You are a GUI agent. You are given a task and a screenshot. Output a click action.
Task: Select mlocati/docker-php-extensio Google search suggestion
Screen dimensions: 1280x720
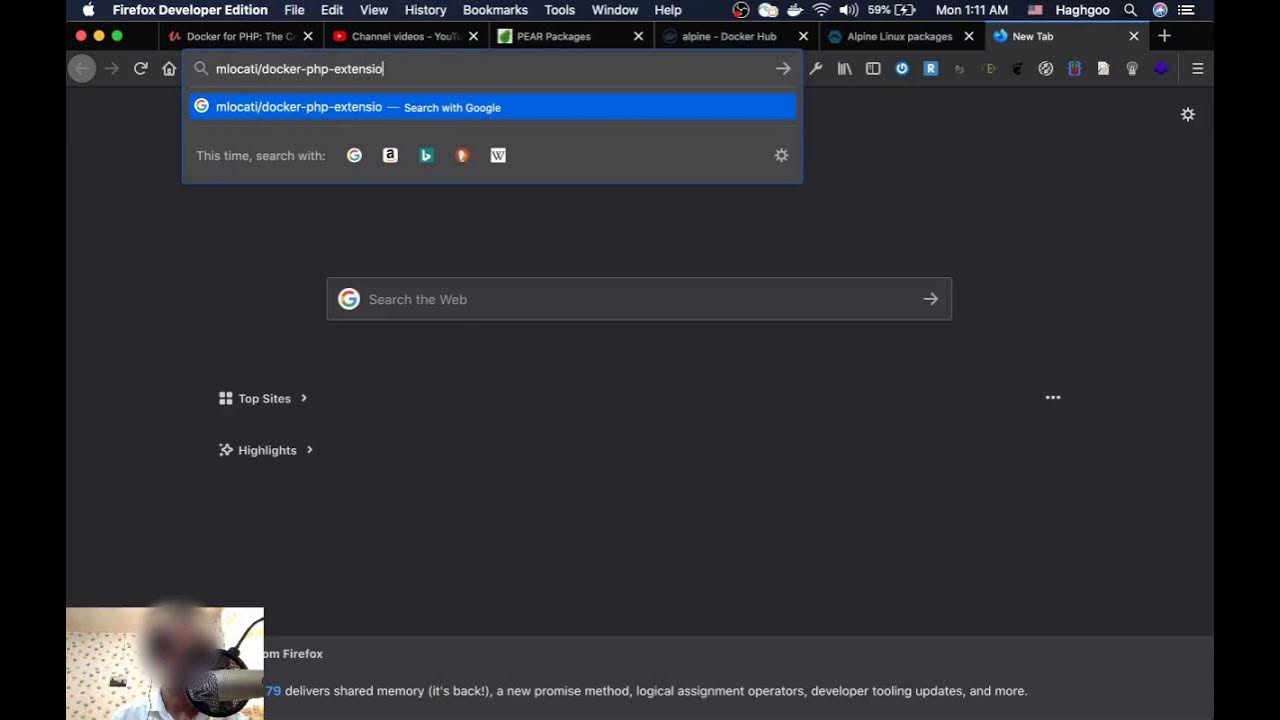pyautogui.click(x=493, y=106)
